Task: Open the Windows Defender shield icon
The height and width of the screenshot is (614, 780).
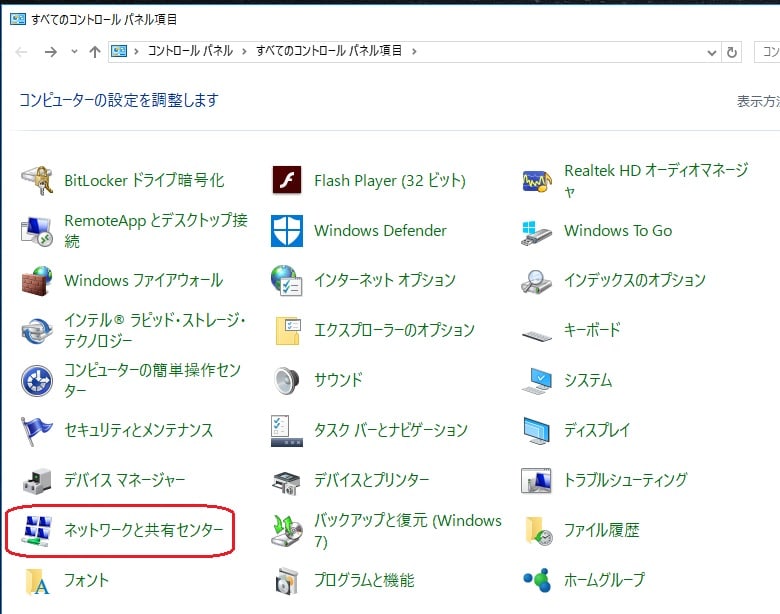Action: coord(287,231)
